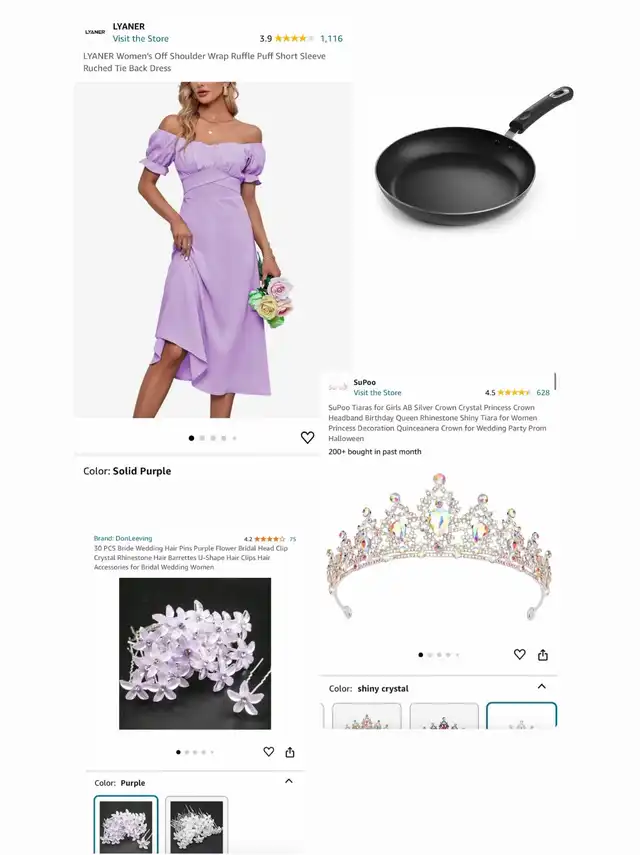
Task: Choose the white hair pins color variant
Action: point(196,824)
